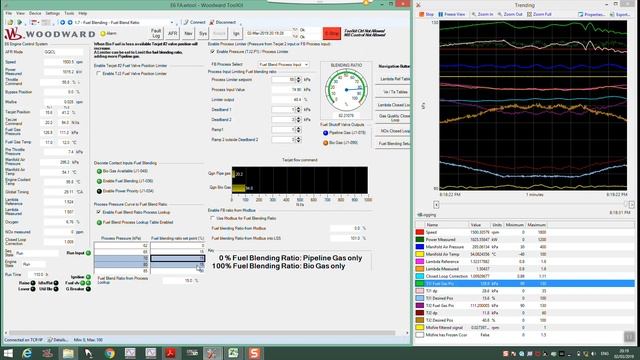Open the Windows Start button
This screenshot has width=640, height=360.
(x=8, y=353)
